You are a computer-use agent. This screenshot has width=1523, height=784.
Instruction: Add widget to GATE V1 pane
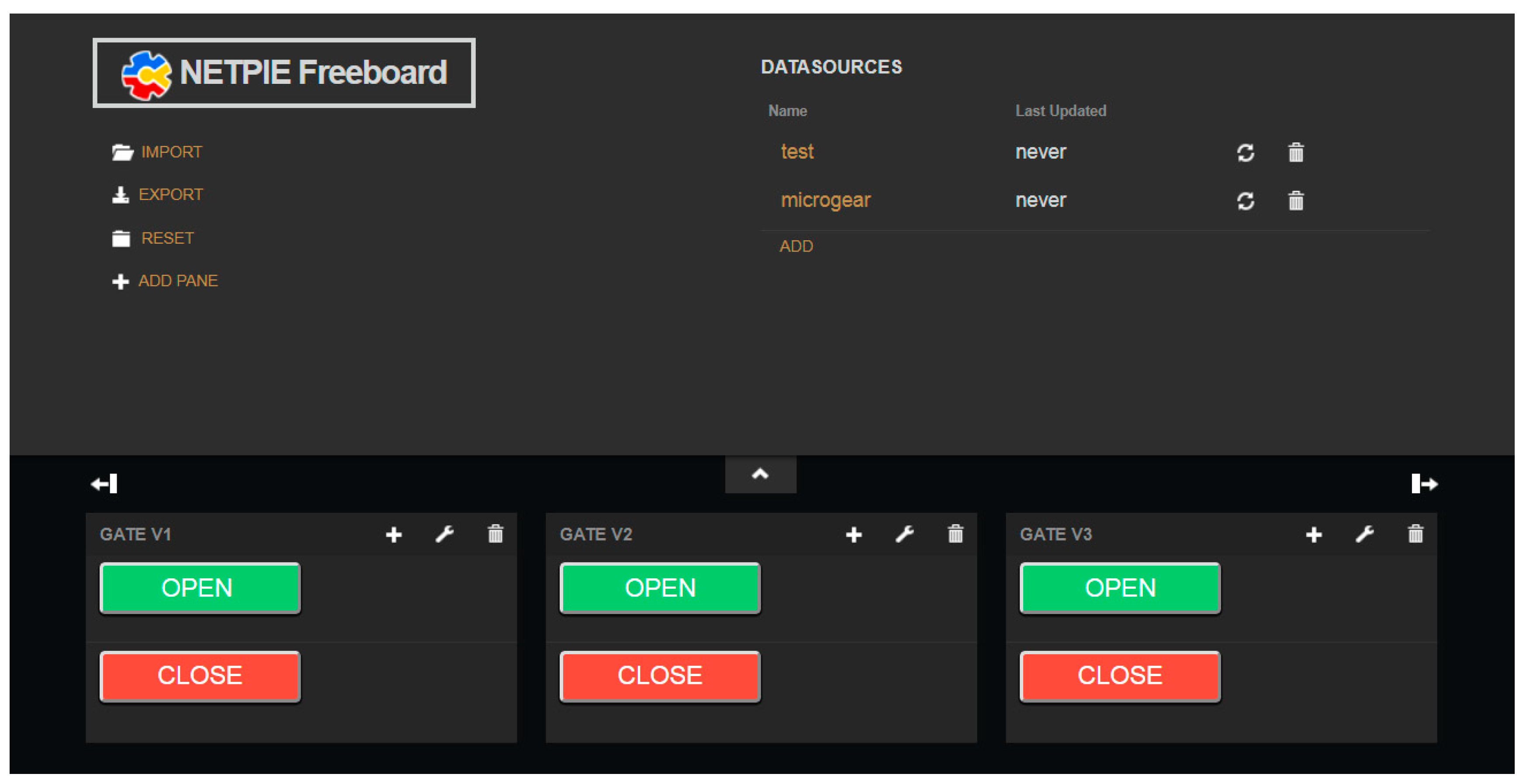pyautogui.click(x=394, y=535)
